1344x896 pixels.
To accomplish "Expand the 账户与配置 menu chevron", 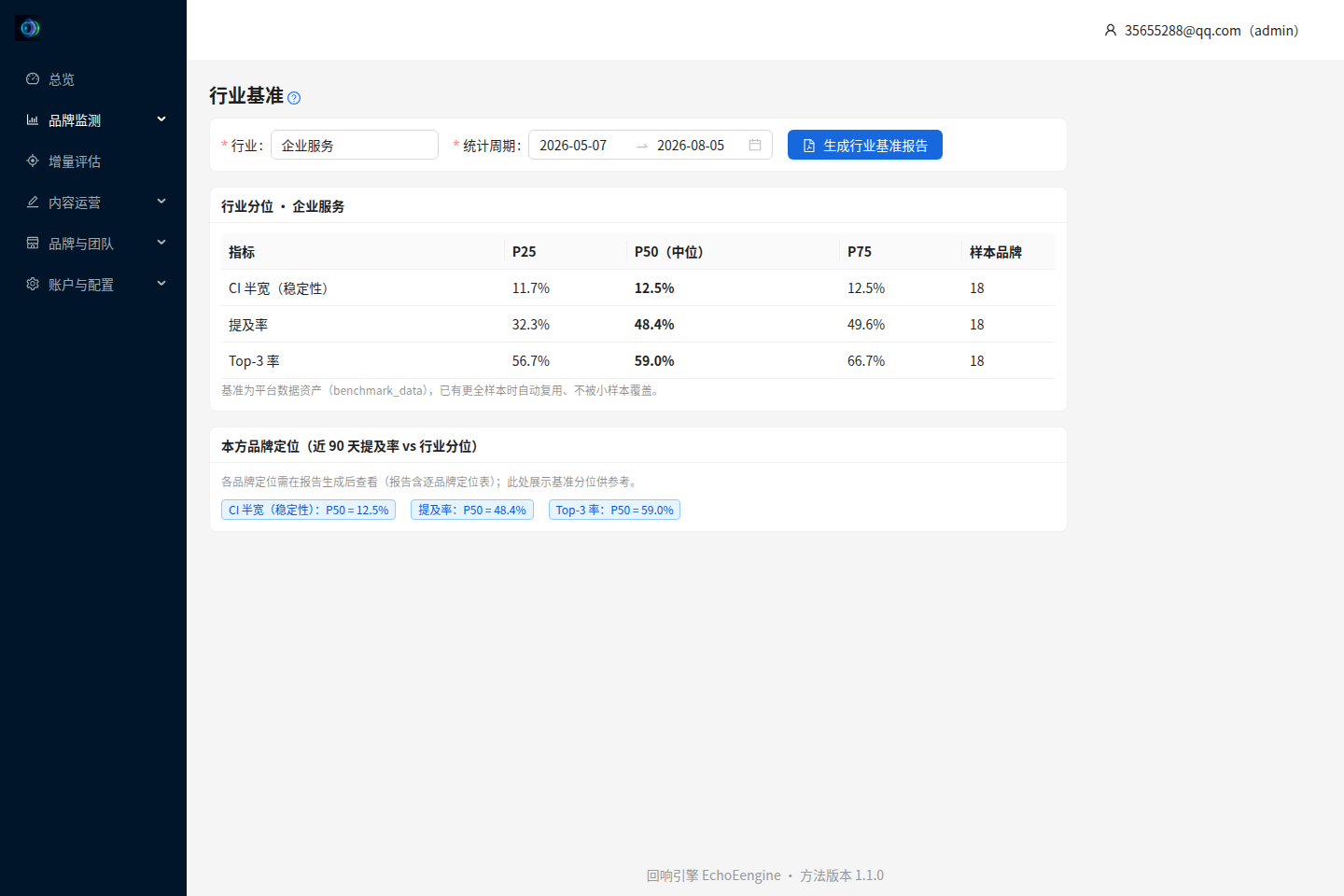I will (161, 284).
